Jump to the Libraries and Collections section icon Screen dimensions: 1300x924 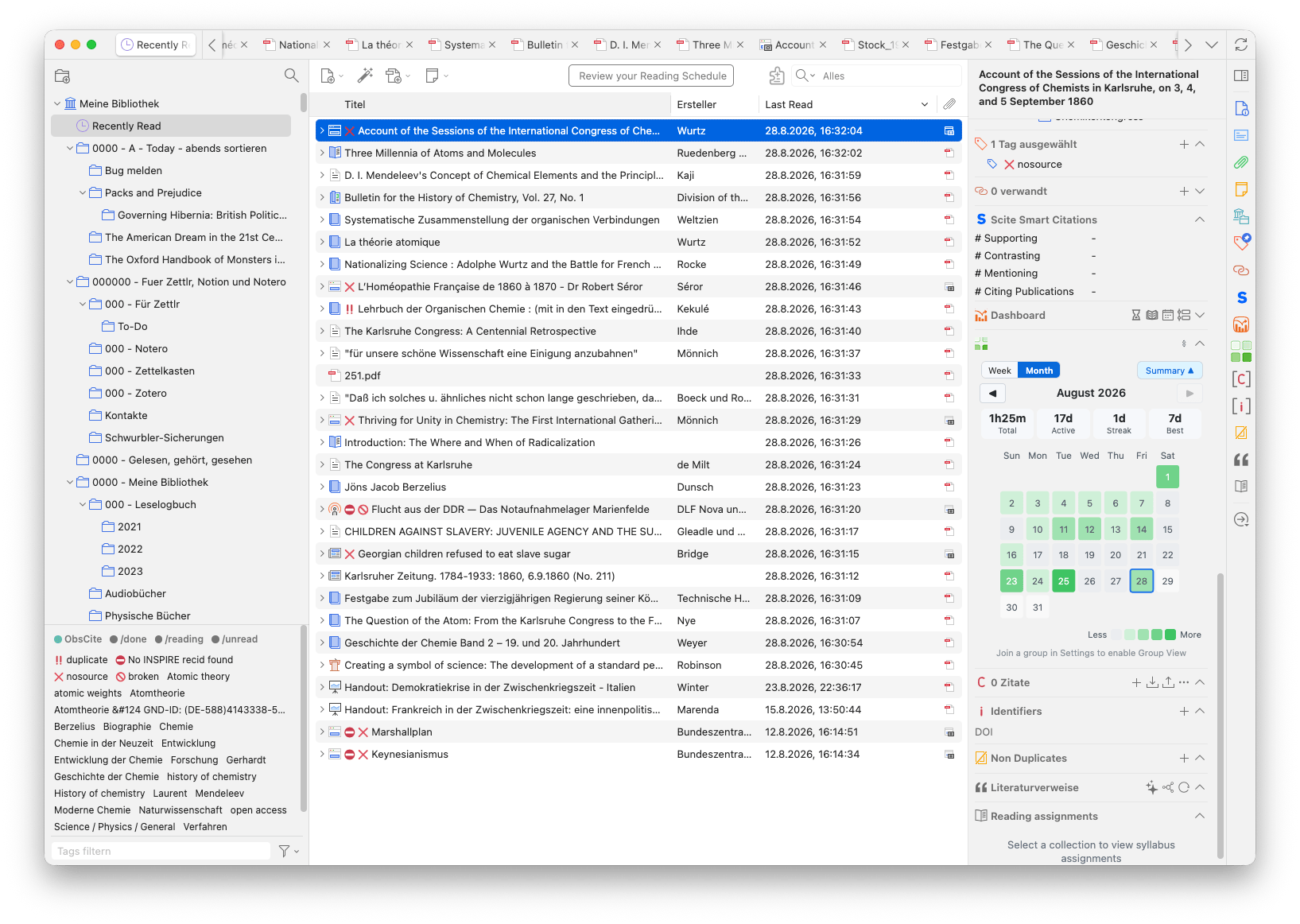point(1241,216)
